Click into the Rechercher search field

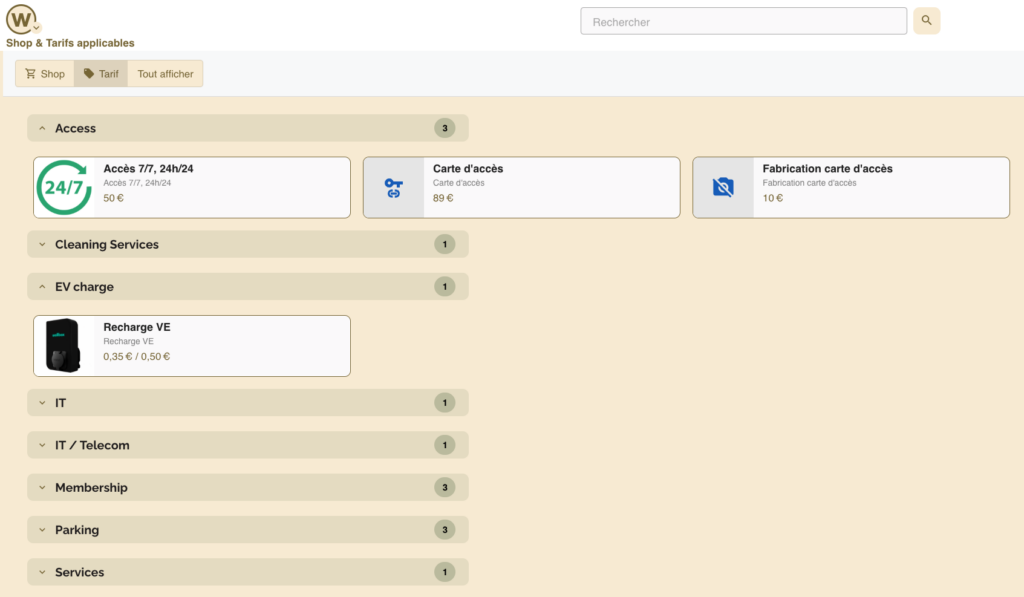coord(743,21)
